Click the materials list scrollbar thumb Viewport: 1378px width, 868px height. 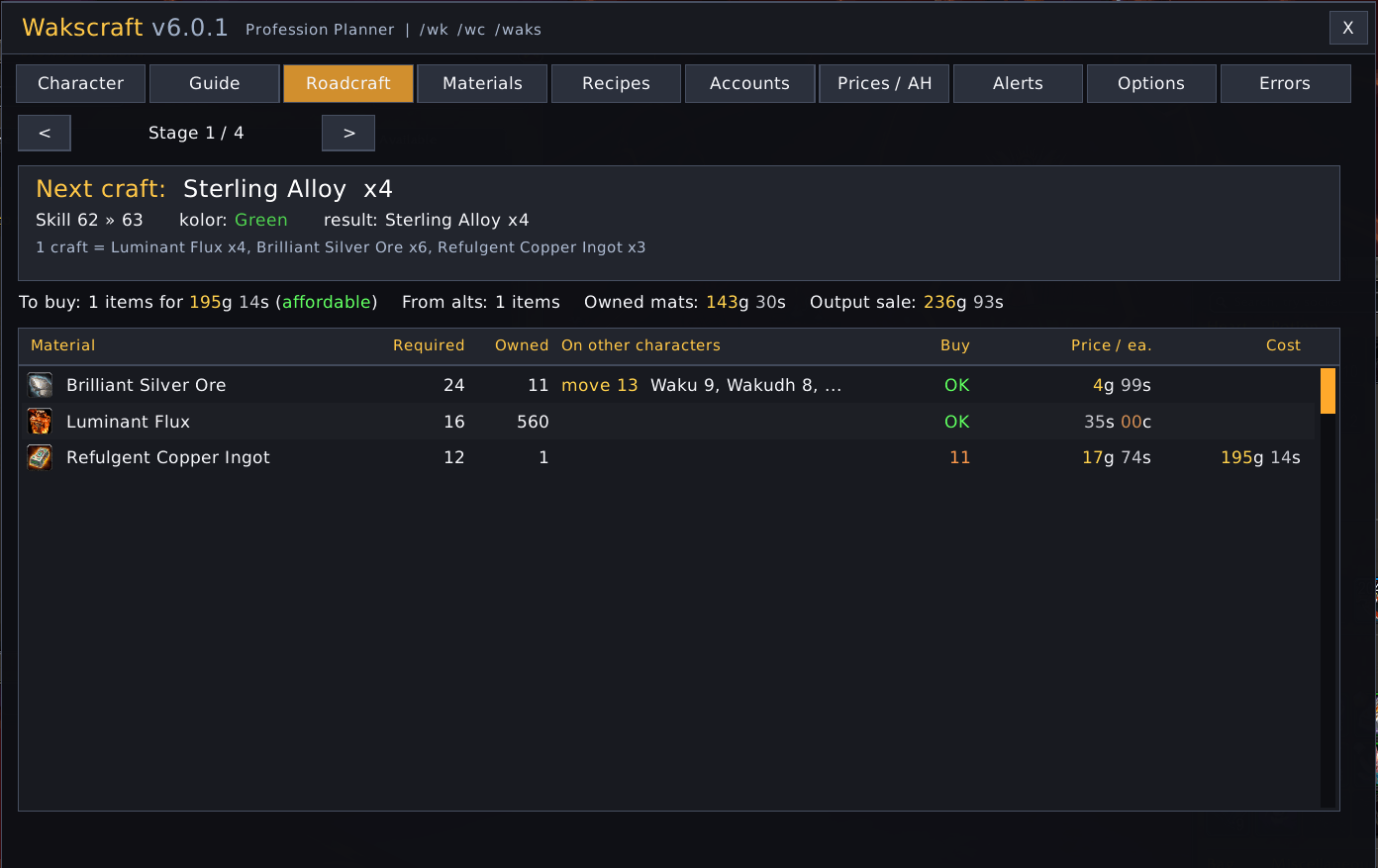[1328, 391]
